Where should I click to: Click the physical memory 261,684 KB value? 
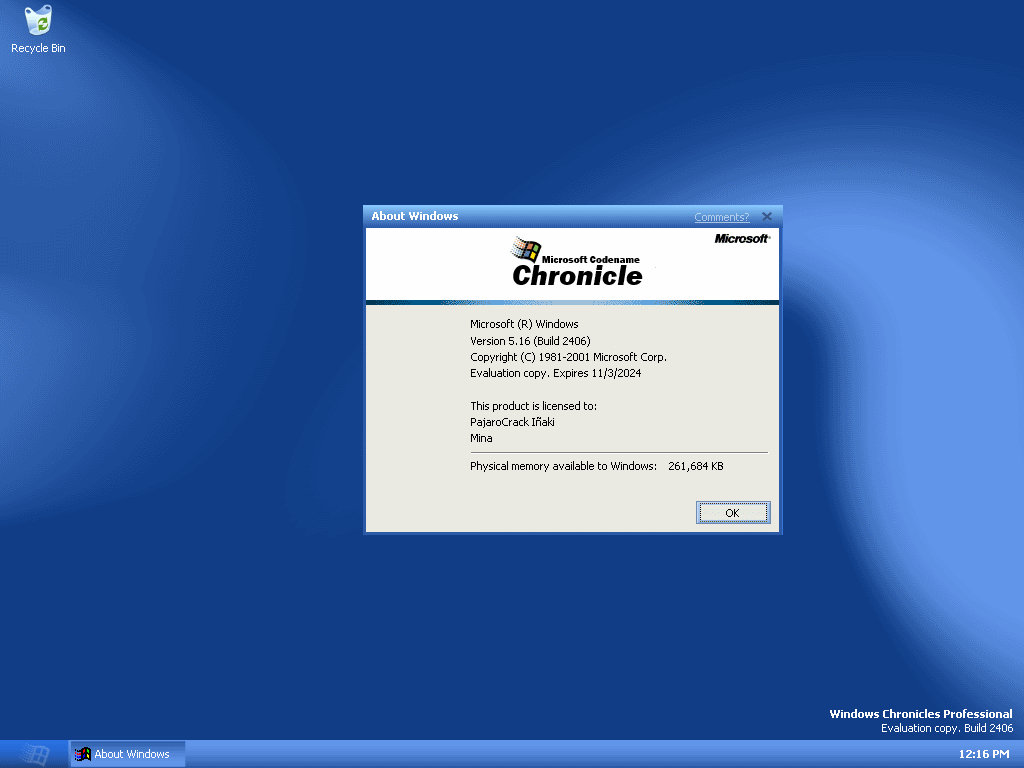tap(695, 465)
